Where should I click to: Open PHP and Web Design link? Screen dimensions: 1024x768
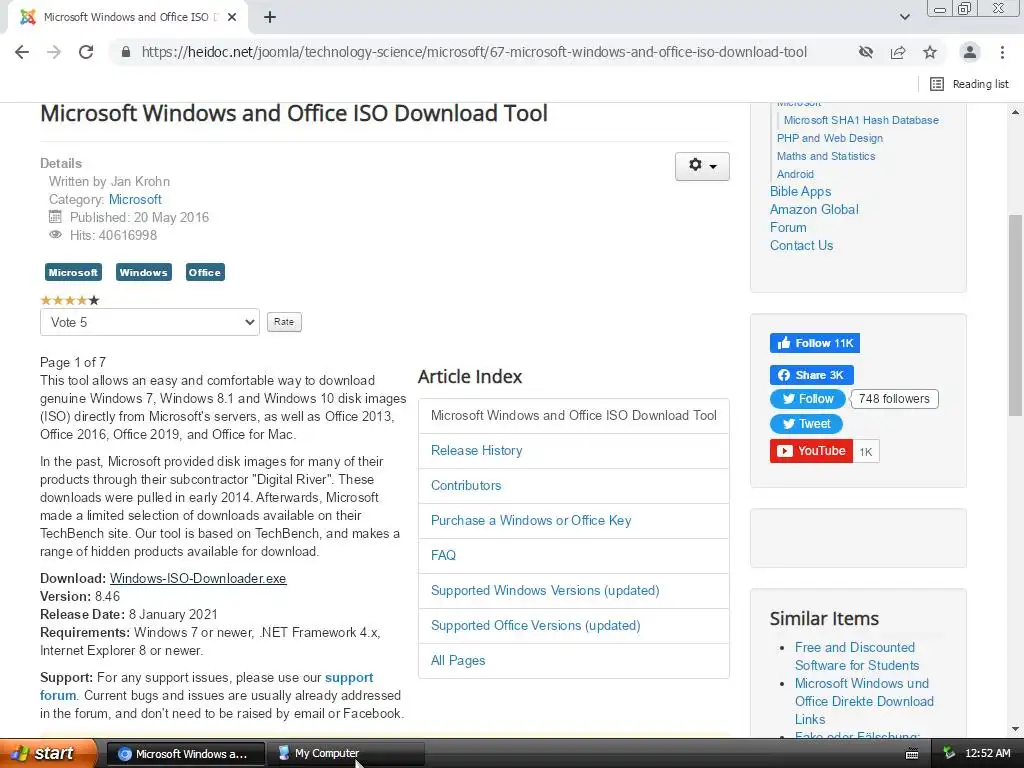click(x=829, y=138)
